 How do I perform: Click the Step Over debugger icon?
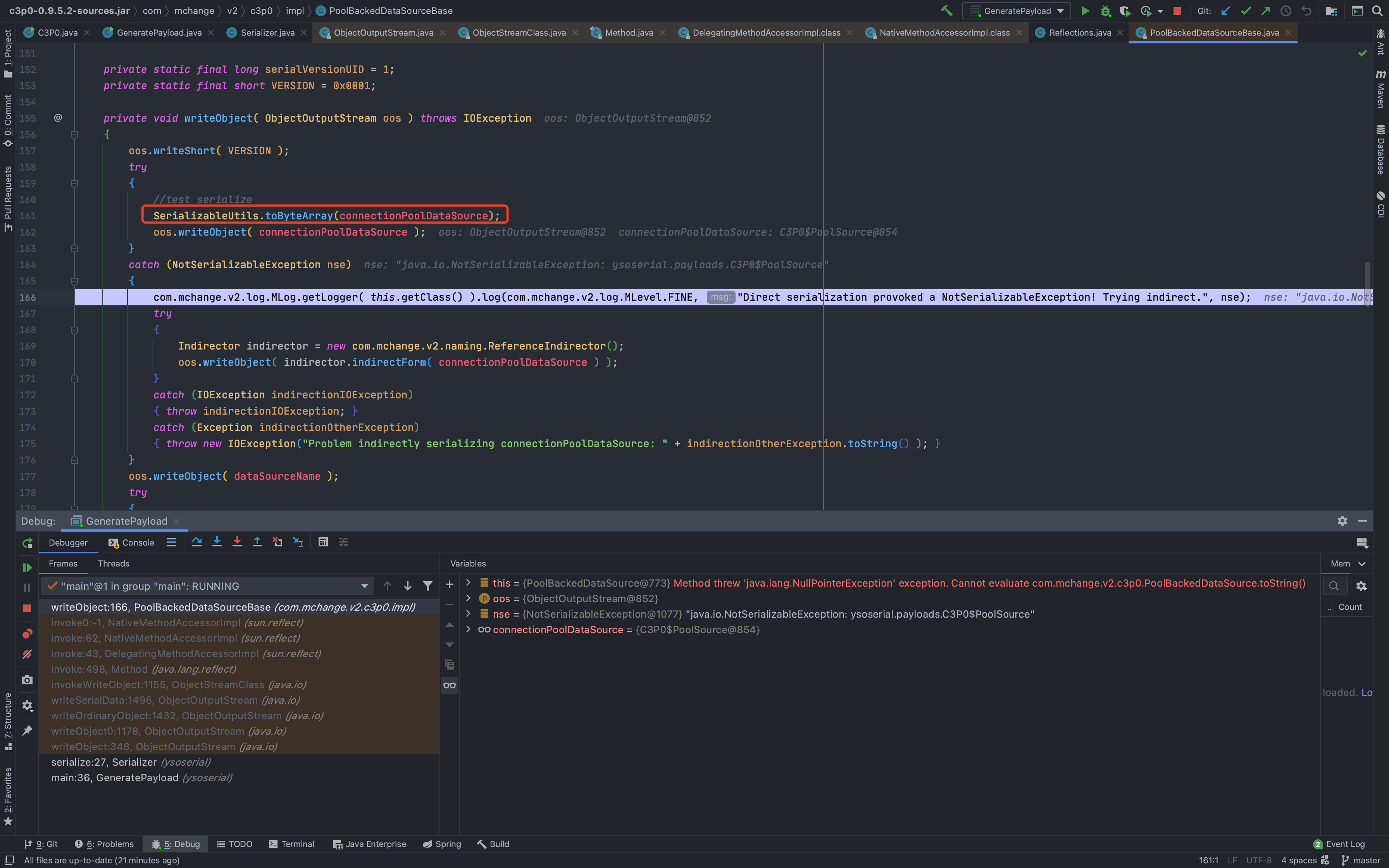coord(196,542)
